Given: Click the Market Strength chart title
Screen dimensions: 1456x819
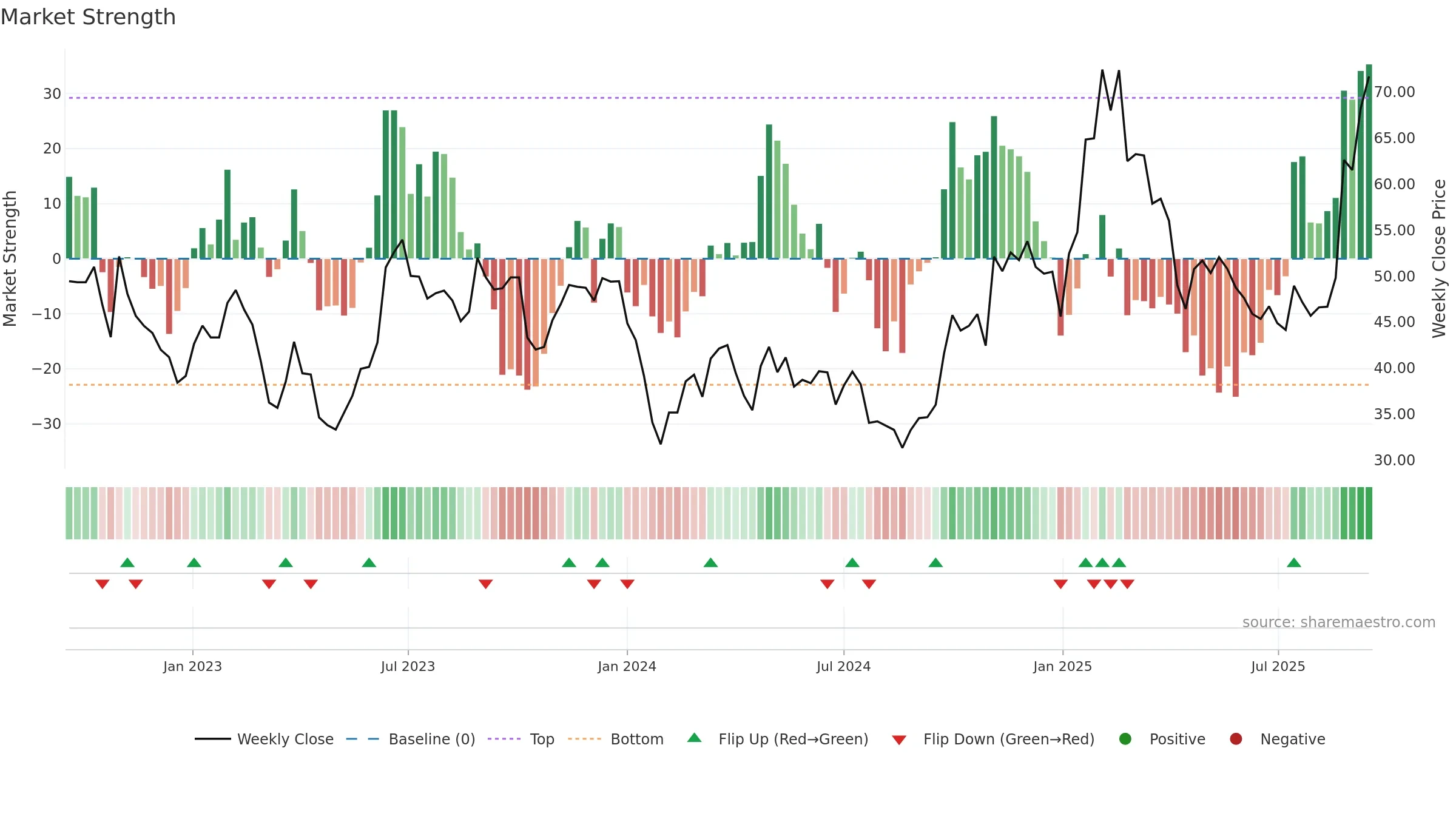Looking at the screenshot, I should pos(88,17).
